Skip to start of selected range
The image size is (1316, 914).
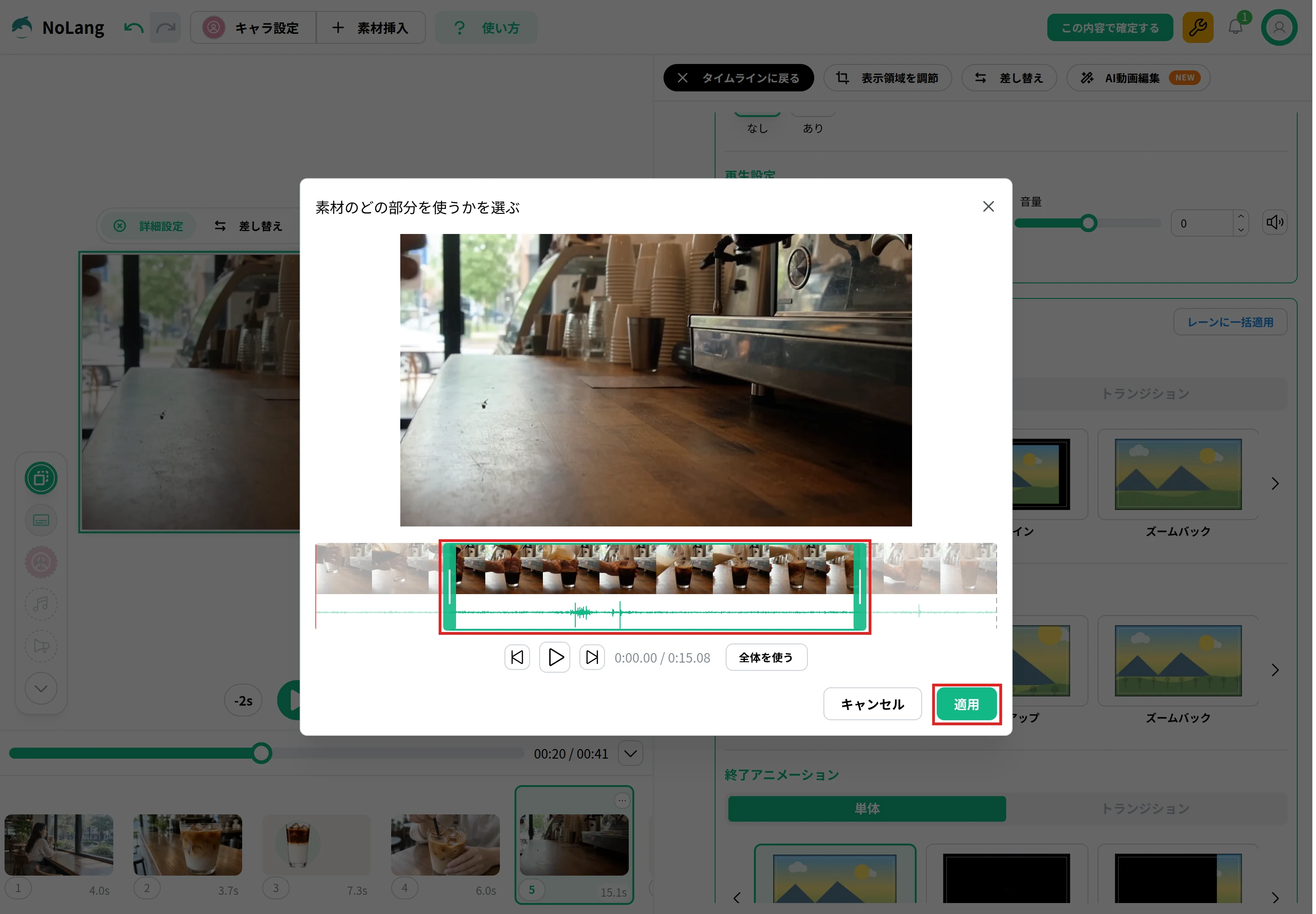[x=517, y=658]
